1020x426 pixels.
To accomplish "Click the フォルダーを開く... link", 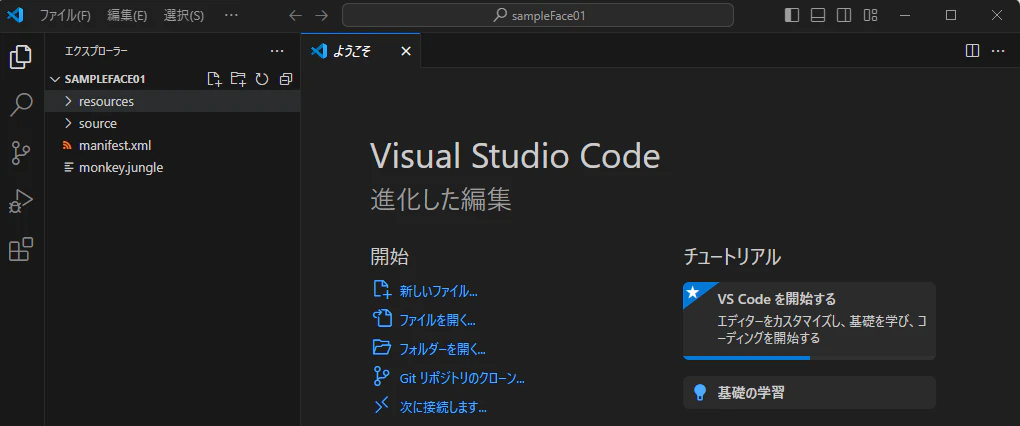I will pyautogui.click(x=442, y=349).
